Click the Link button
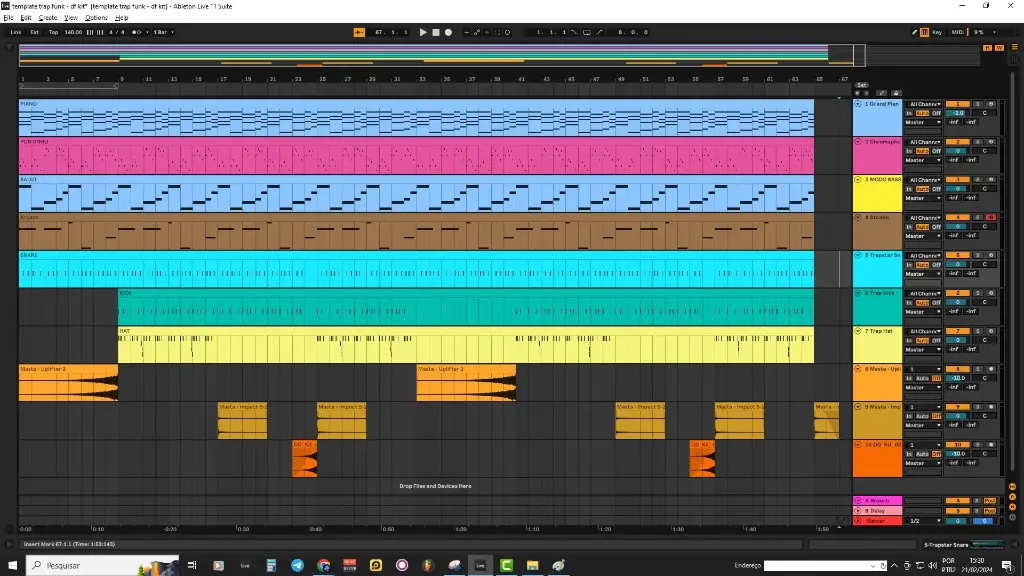Screen dimensions: 1024x576 16,32
